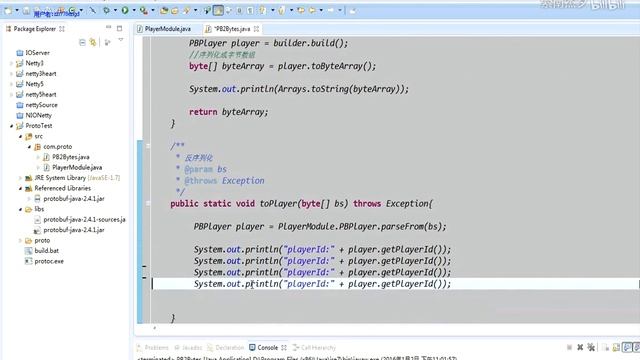This screenshot has height=360, width=640.
Task: Click the Open Type toolbar icon
Action: 164,10
